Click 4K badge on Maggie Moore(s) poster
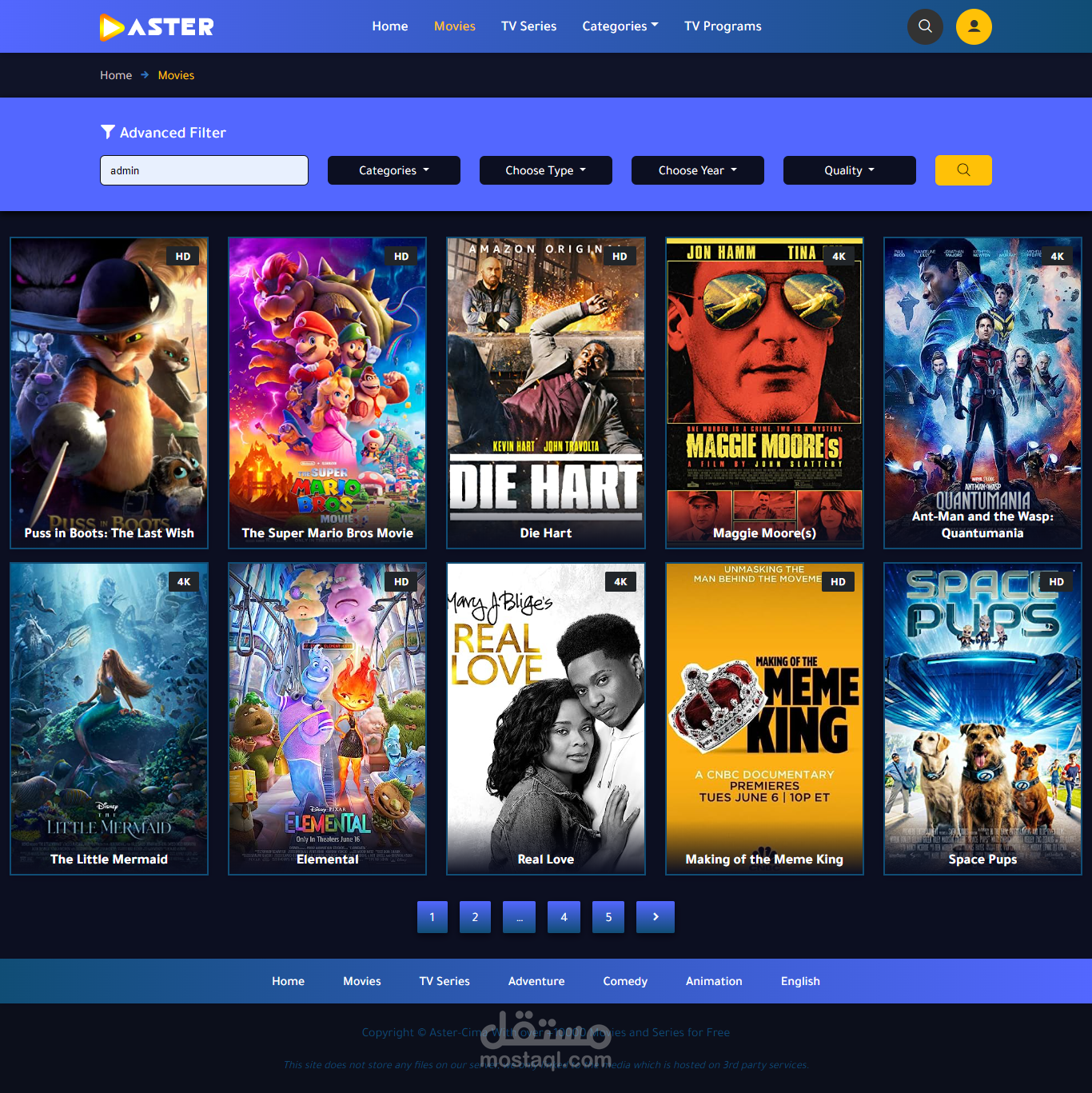This screenshot has height=1093, width=1092. 839,256
